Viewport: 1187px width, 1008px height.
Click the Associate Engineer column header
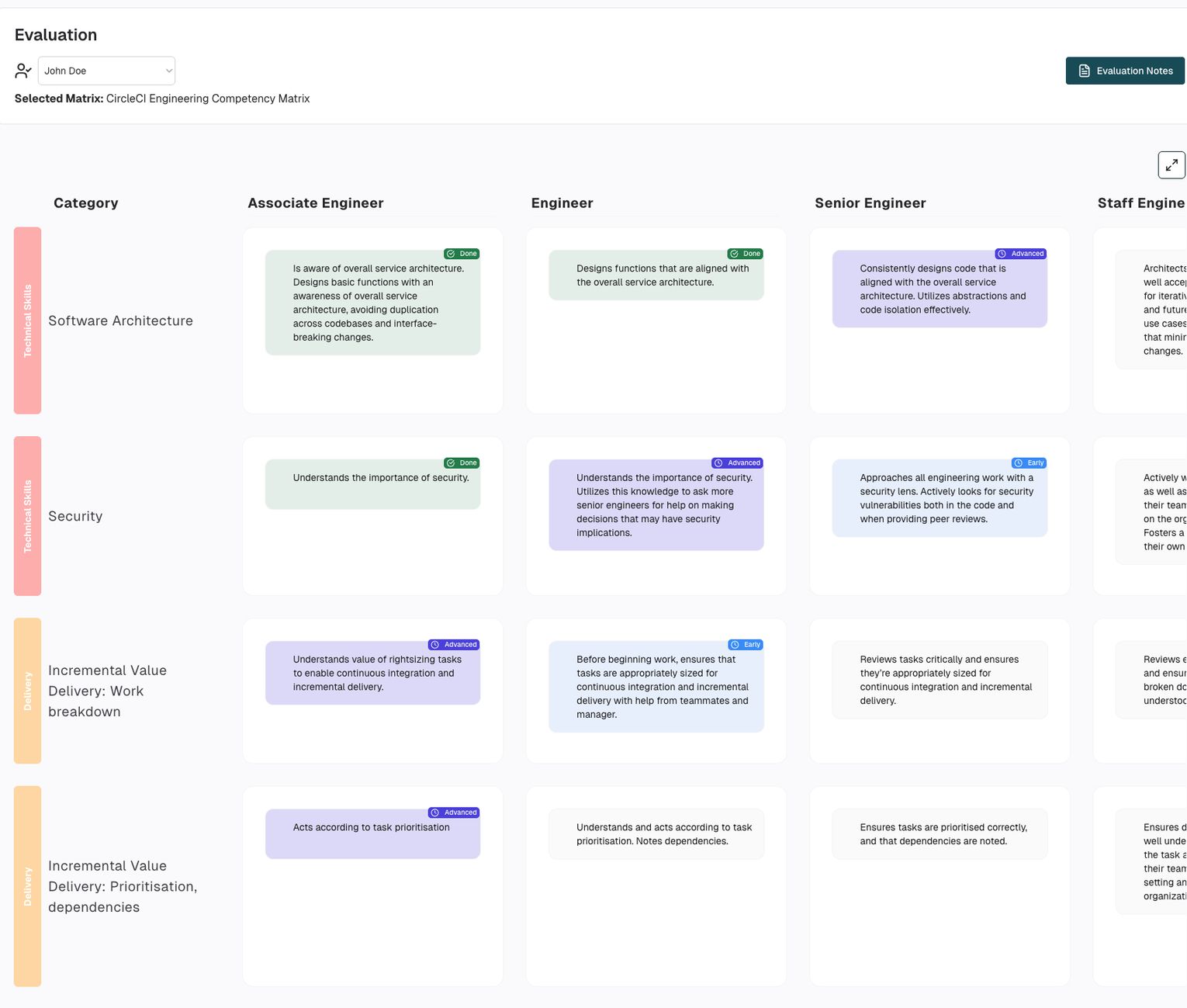point(315,203)
